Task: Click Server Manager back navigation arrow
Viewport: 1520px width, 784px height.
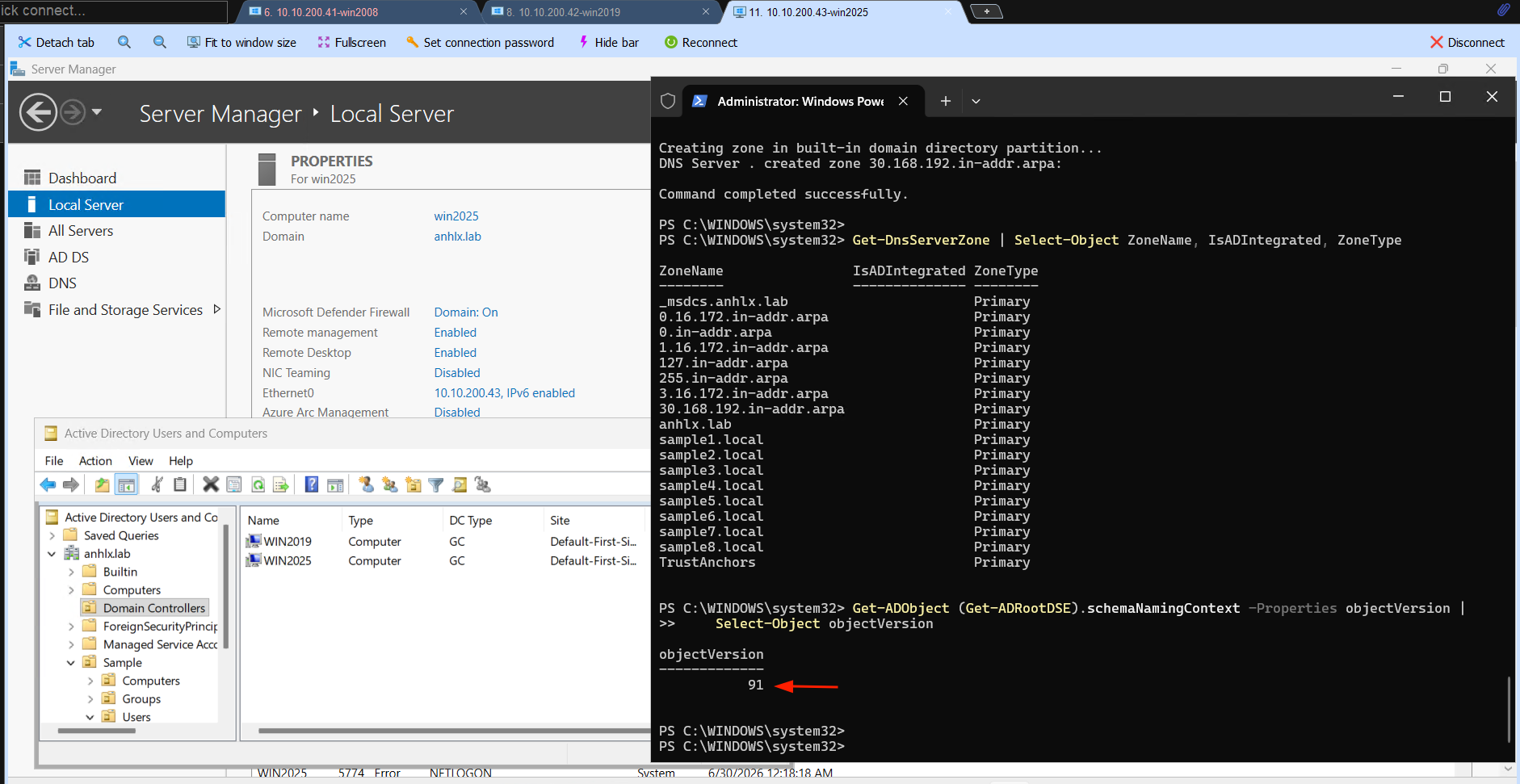Action: pyautogui.click(x=38, y=112)
